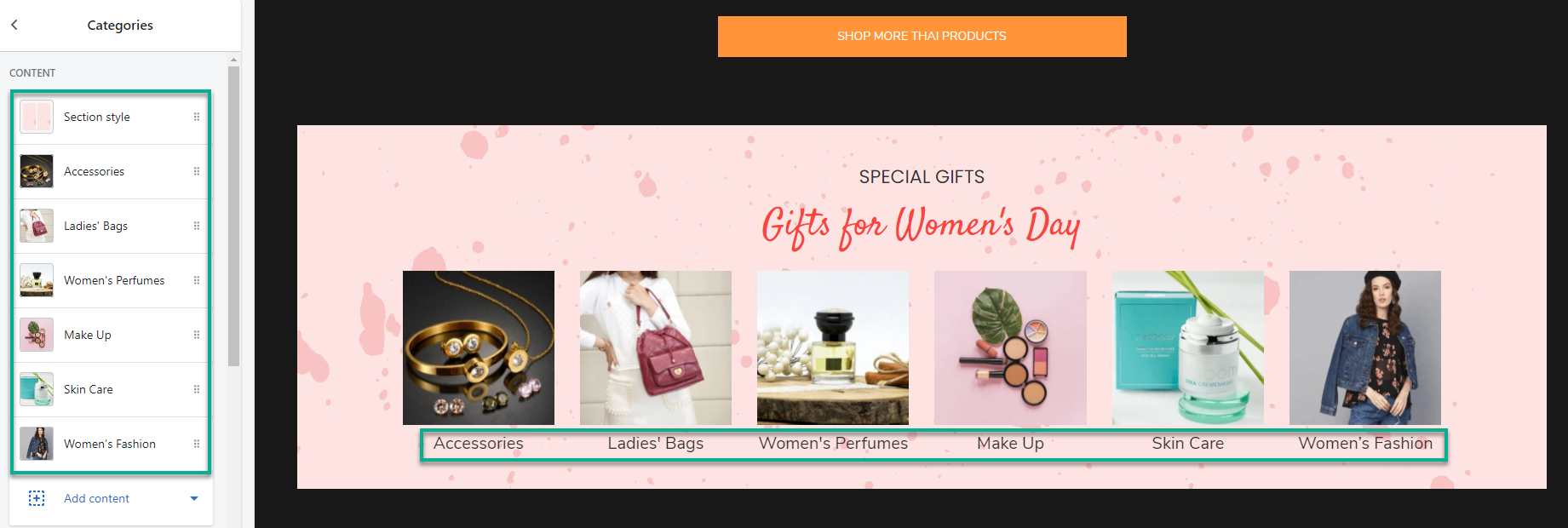1568x528 pixels.
Task: Open the Section style block
Action: tap(111, 117)
